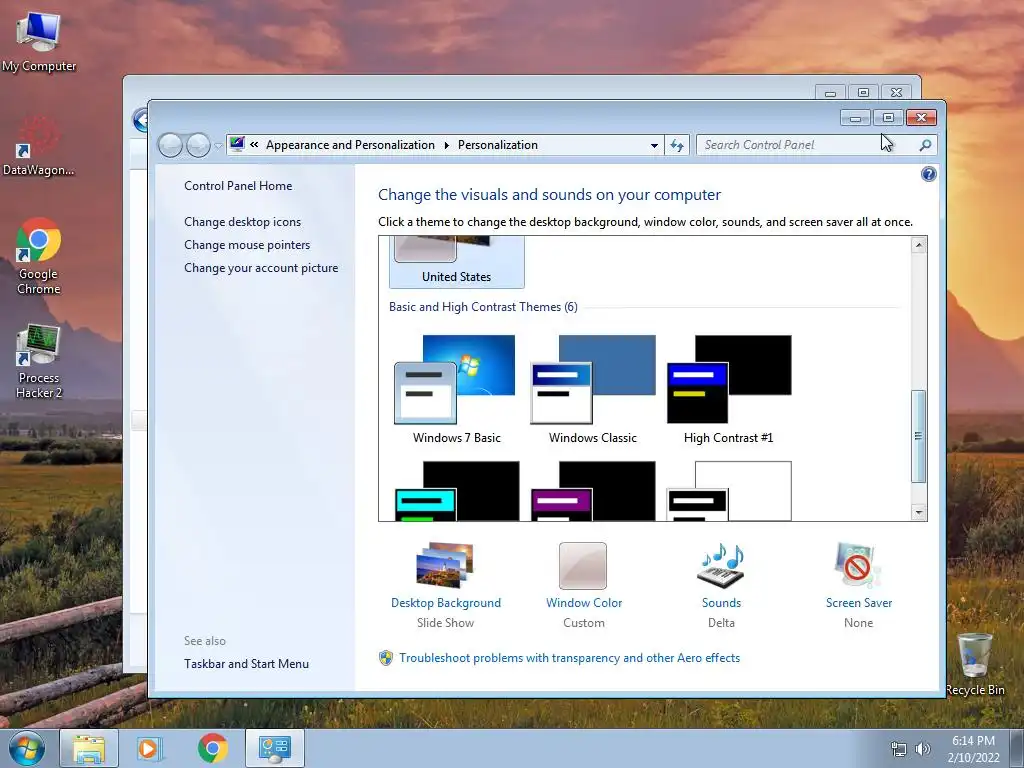1024x768 pixels.
Task: Click the Window Color label link
Action: (584, 603)
